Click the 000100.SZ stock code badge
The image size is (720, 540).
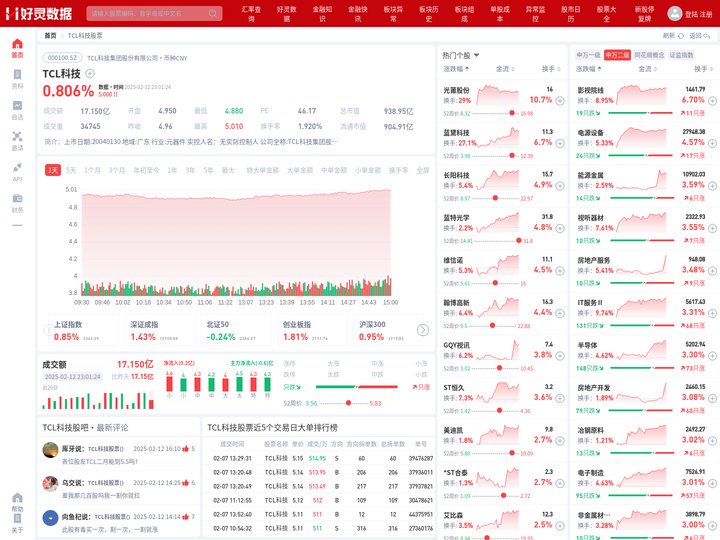point(62,58)
